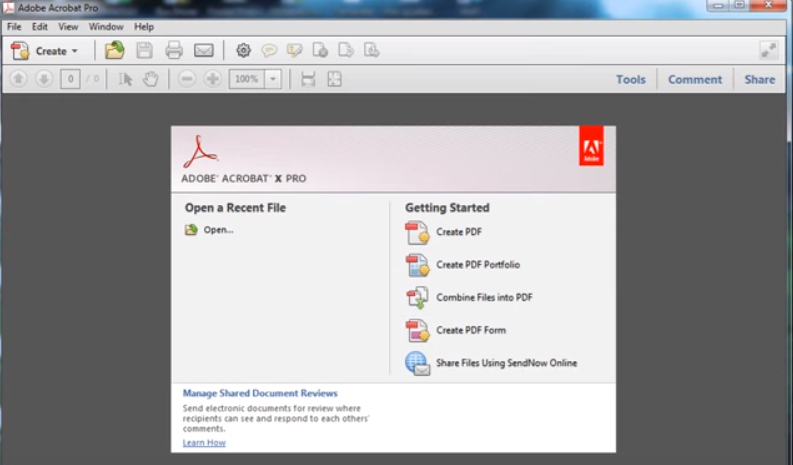Click the Save disk icon
This screenshot has width=793, height=465.
(144, 50)
